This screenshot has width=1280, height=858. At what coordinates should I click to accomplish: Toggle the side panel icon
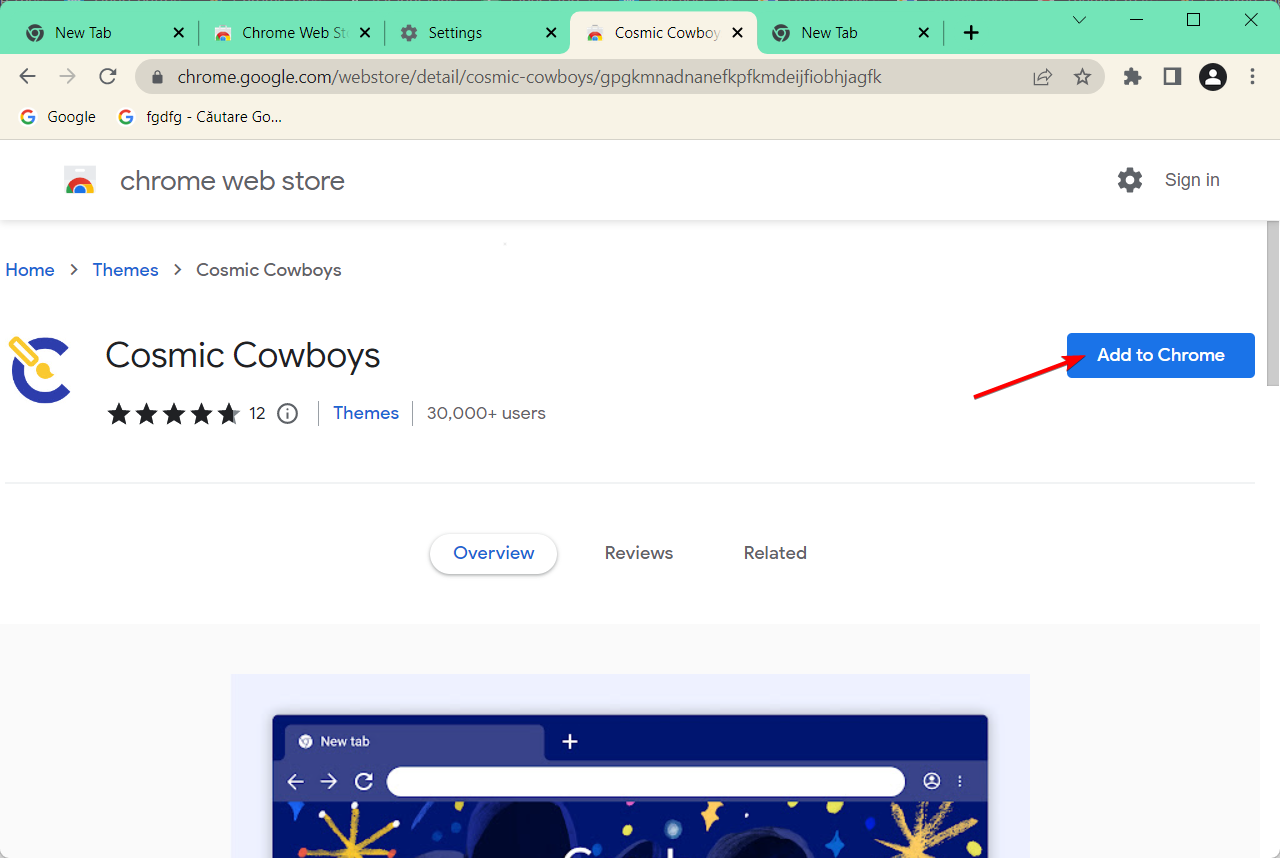(1172, 77)
